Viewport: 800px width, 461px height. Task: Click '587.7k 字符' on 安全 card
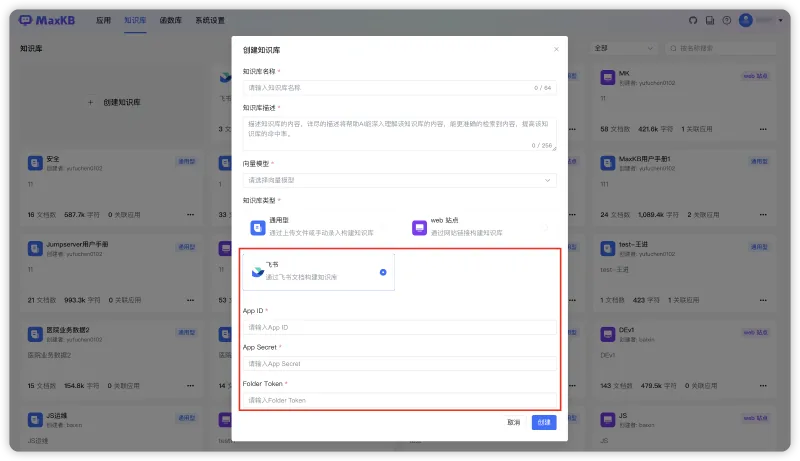(82, 215)
